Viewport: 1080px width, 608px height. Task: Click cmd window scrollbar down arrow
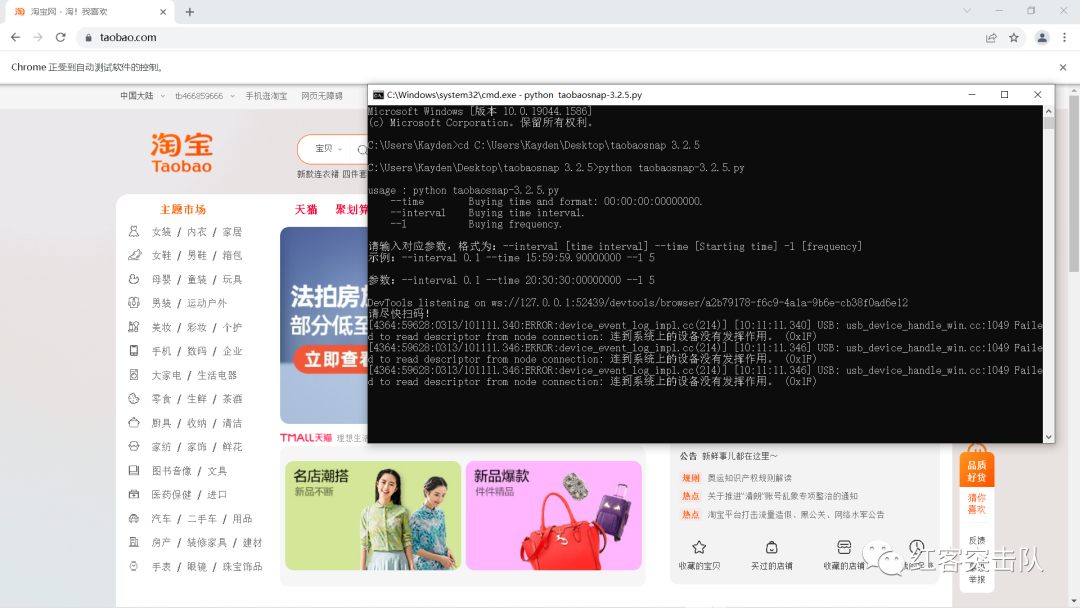click(1048, 437)
